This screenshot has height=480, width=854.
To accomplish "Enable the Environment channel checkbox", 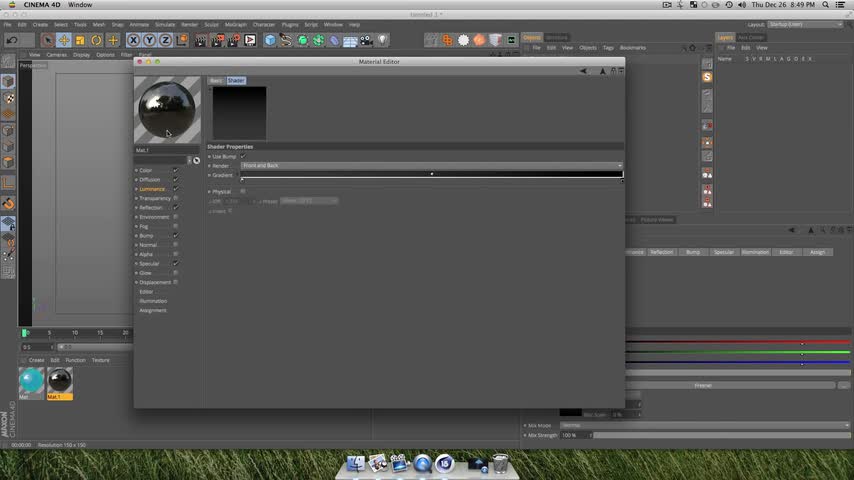I will coord(175,217).
